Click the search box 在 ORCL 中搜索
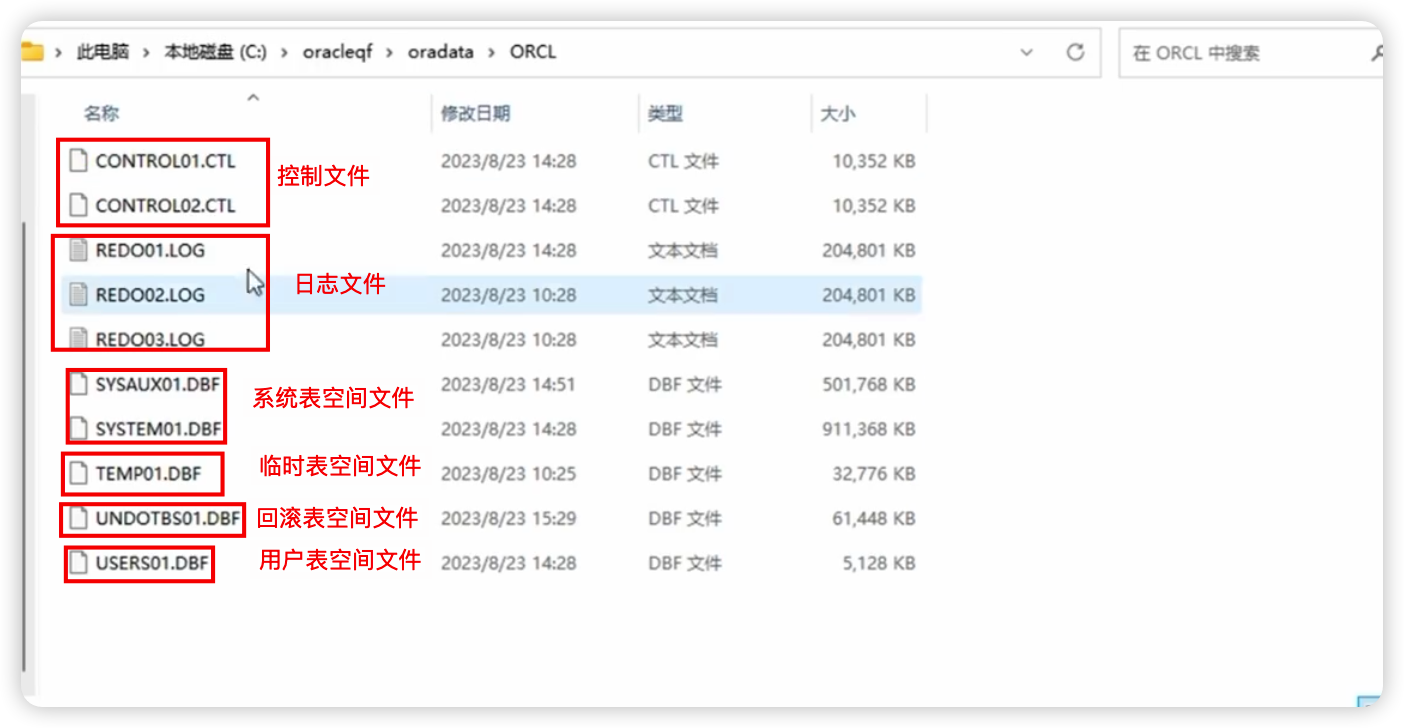 1250,53
